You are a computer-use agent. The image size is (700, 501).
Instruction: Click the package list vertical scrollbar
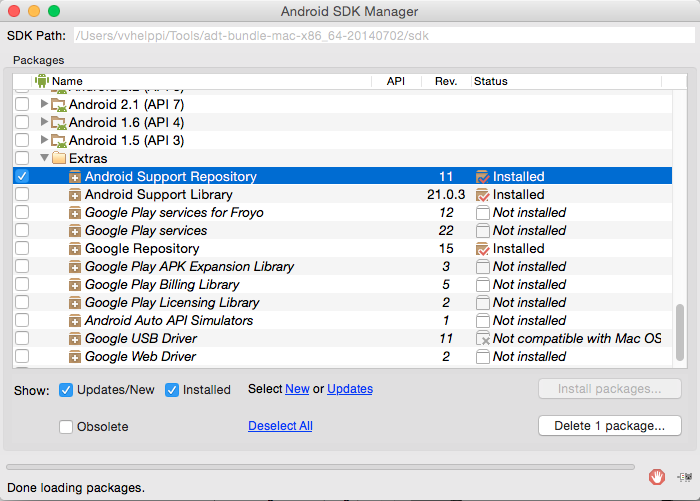(681, 330)
